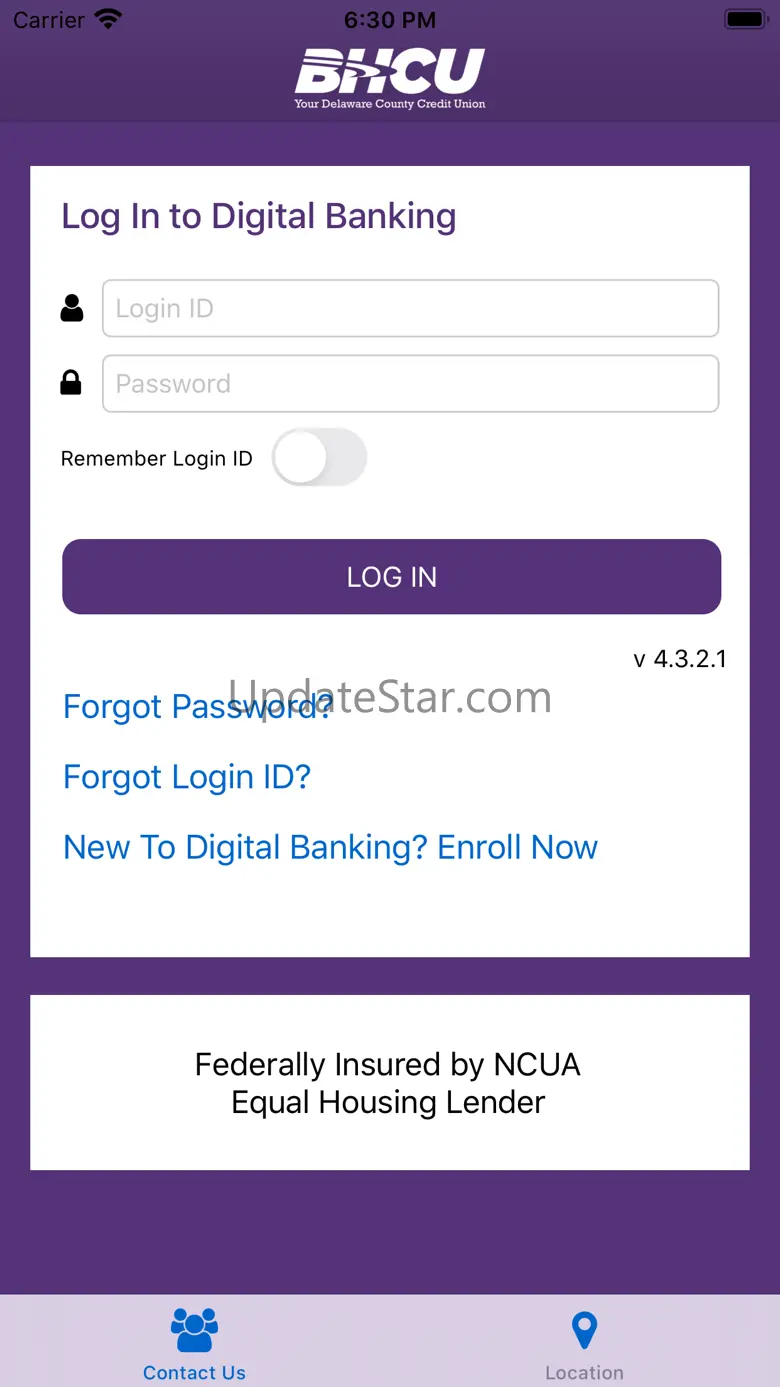
Task: Click the Federally Insured by NCUA text
Action: [388, 1065]
